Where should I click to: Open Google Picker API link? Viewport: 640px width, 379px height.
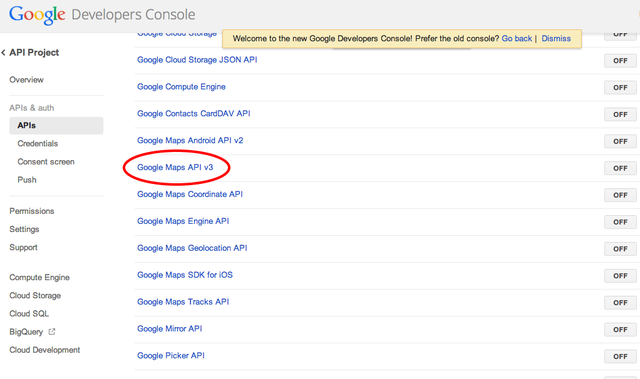tap(171, 356)
